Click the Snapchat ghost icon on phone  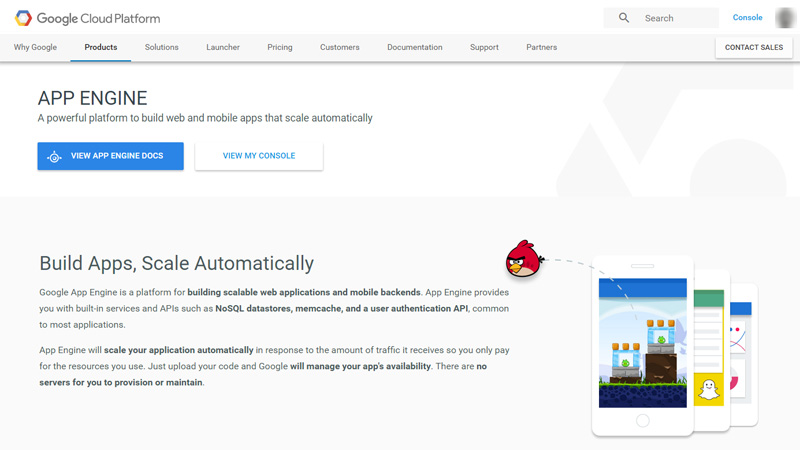(709, 390)
